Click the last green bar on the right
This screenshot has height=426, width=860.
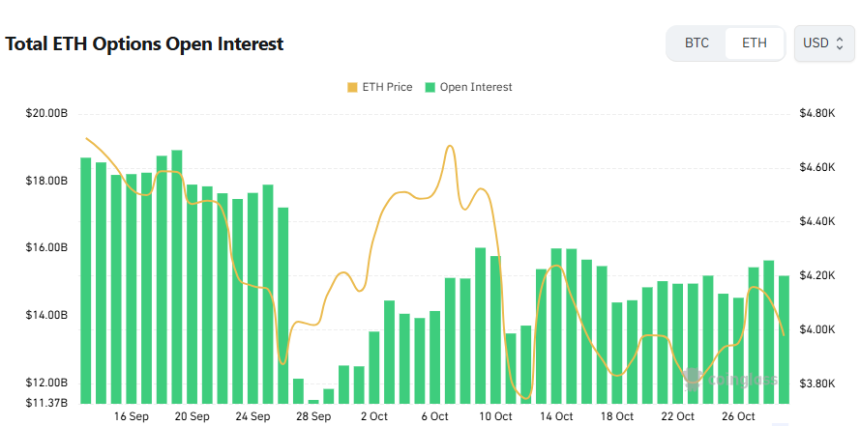click(783, 338)
